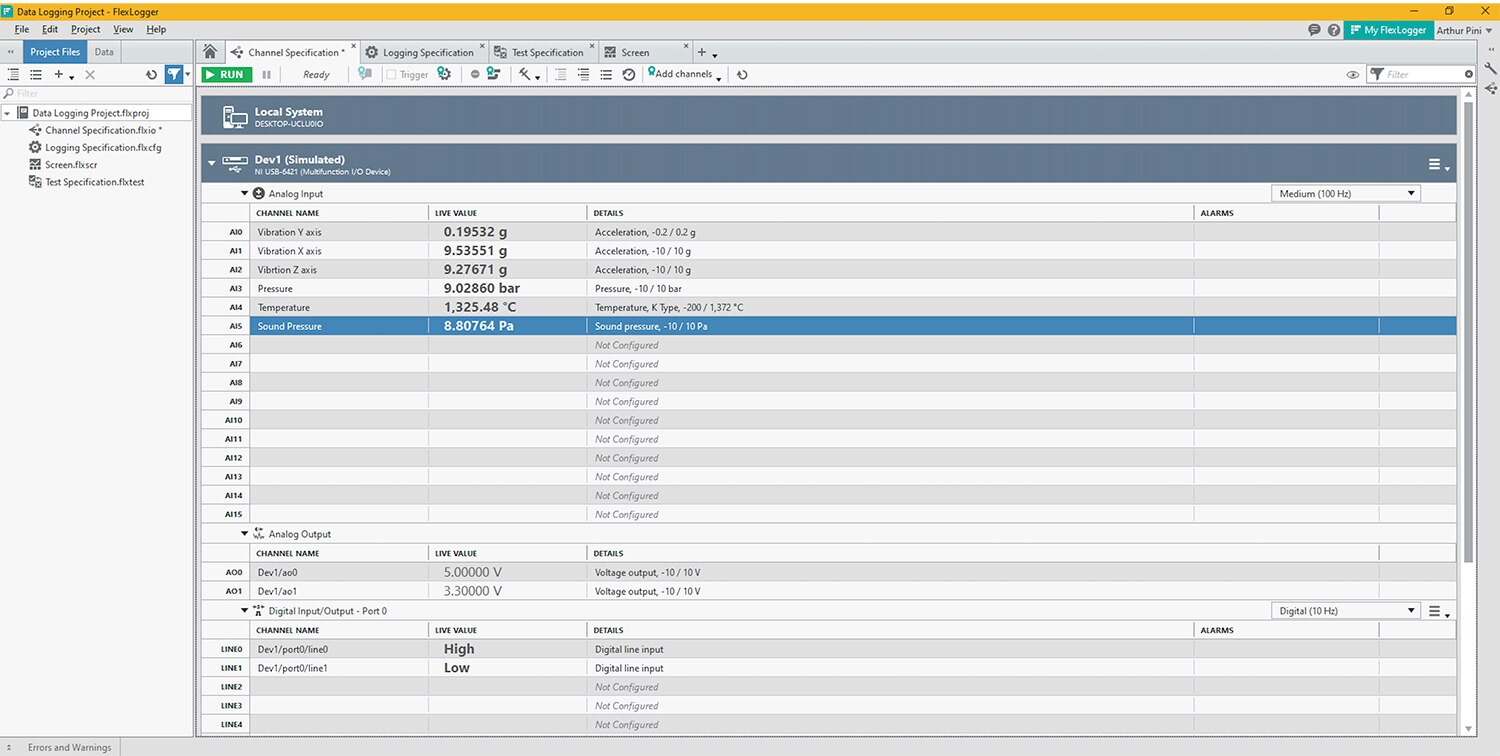1500x756 pixels.
Task: Select Screen.flxscr in project tree
Action: point(63,165)
